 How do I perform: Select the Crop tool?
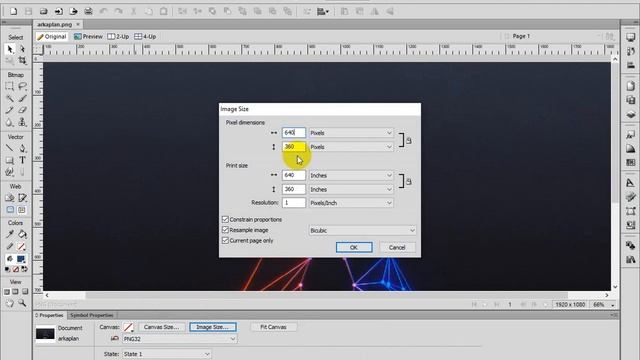pos(22,61)
